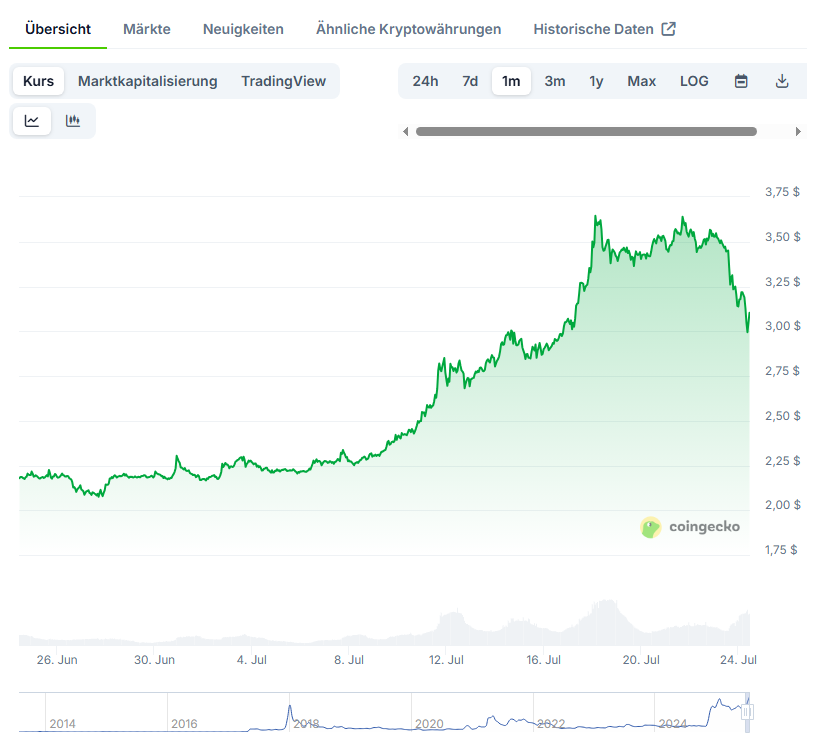Open the Märkte tab
Viewport: 816px width, 744px height.
(146, 29)
